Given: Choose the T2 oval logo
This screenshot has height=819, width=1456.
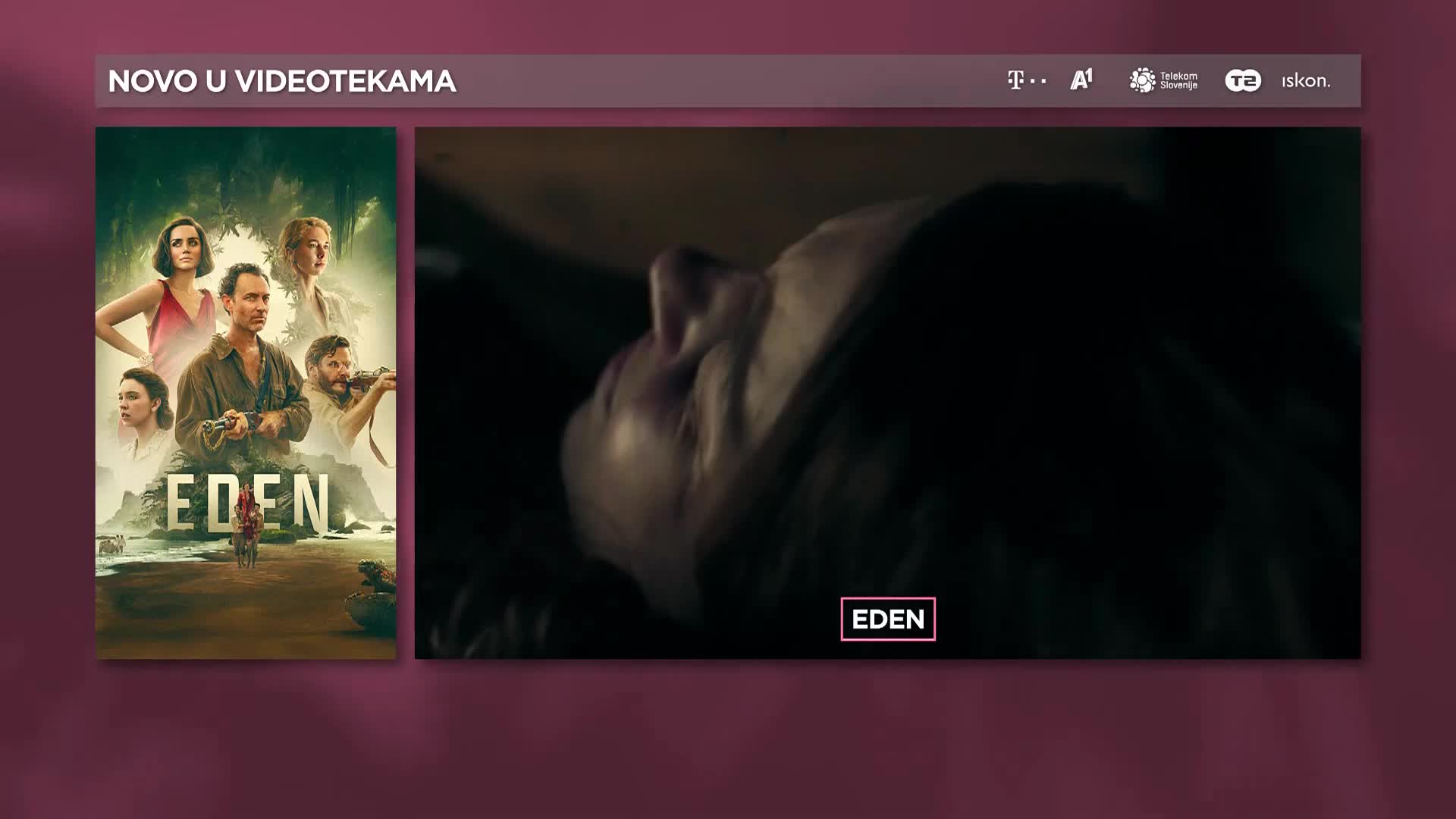Looking at the screenshot, I should (1243, 80).
